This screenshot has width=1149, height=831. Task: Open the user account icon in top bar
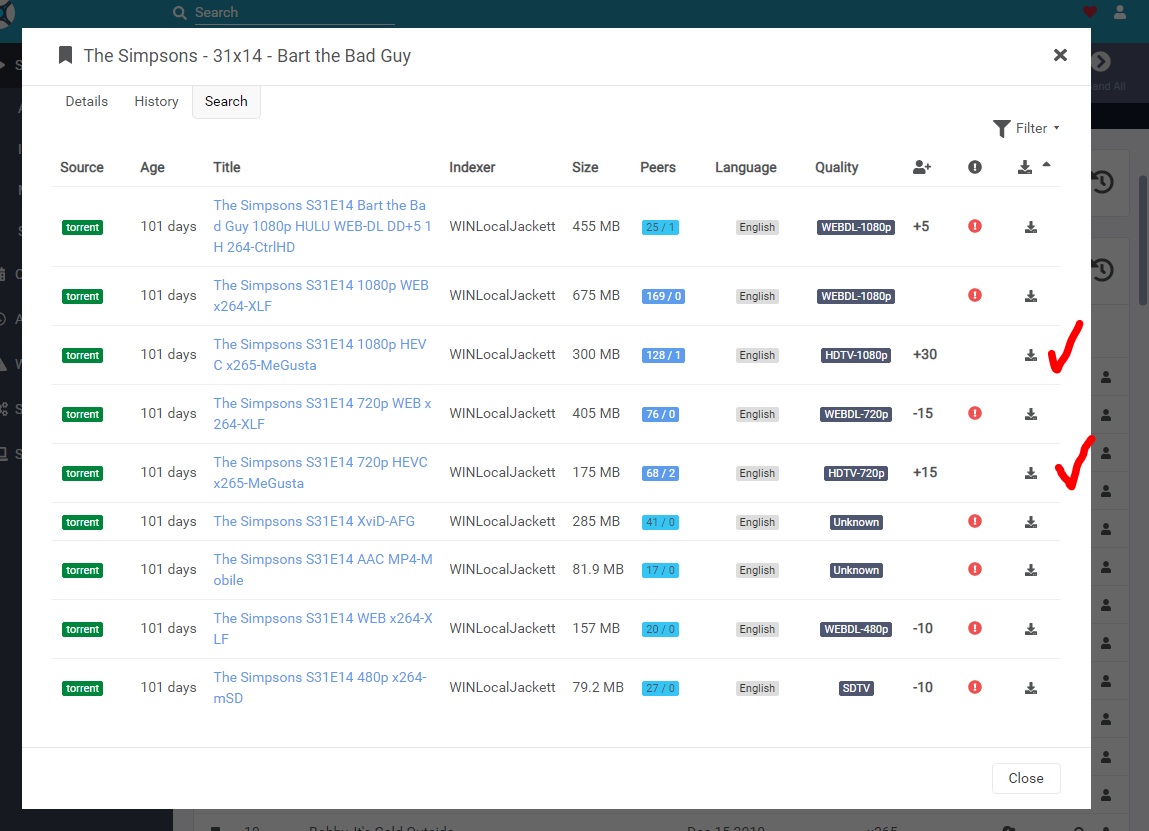(x=1120, y=12)
